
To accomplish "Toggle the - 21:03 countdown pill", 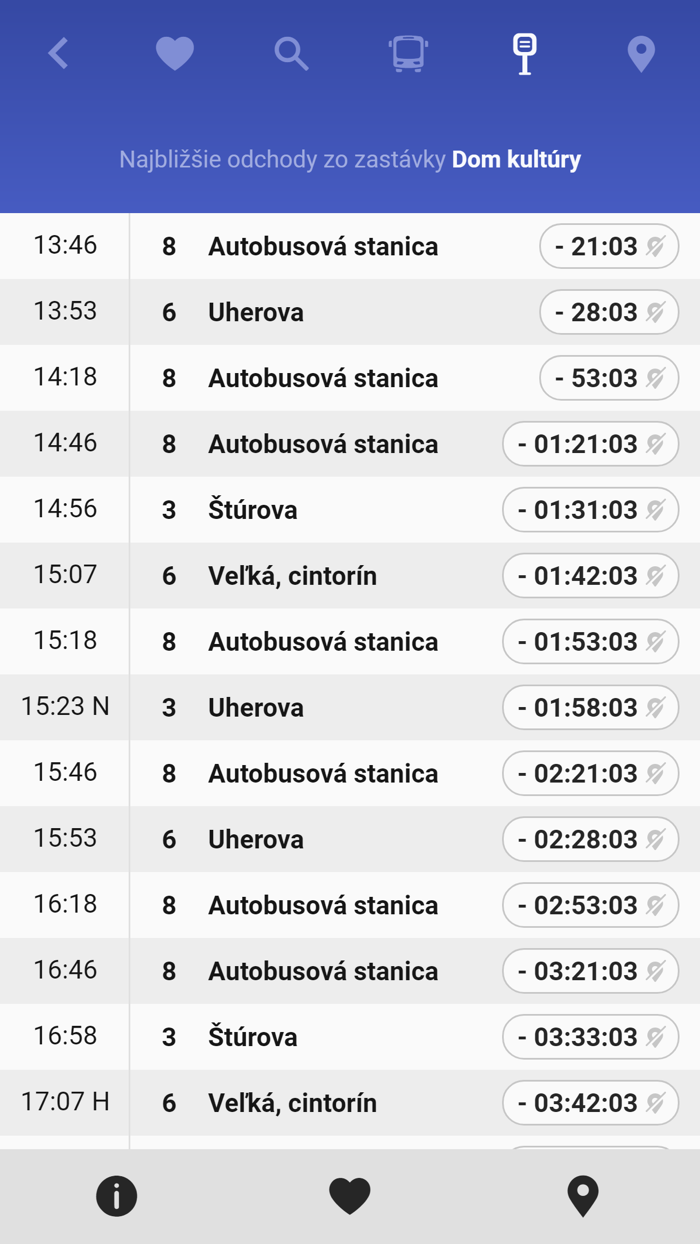I will [608, 246].
